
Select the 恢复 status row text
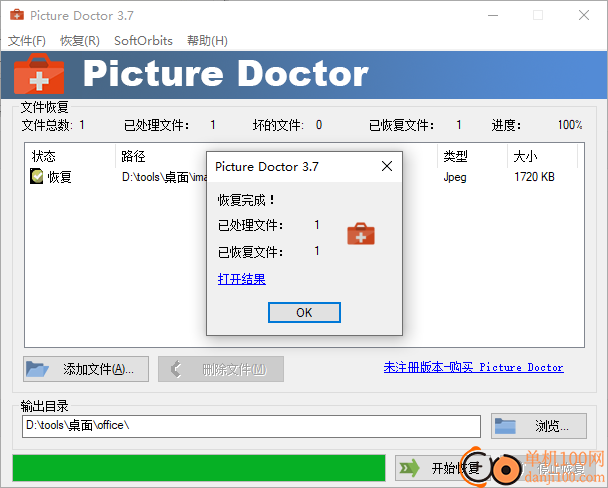click(x=59, y=177)
